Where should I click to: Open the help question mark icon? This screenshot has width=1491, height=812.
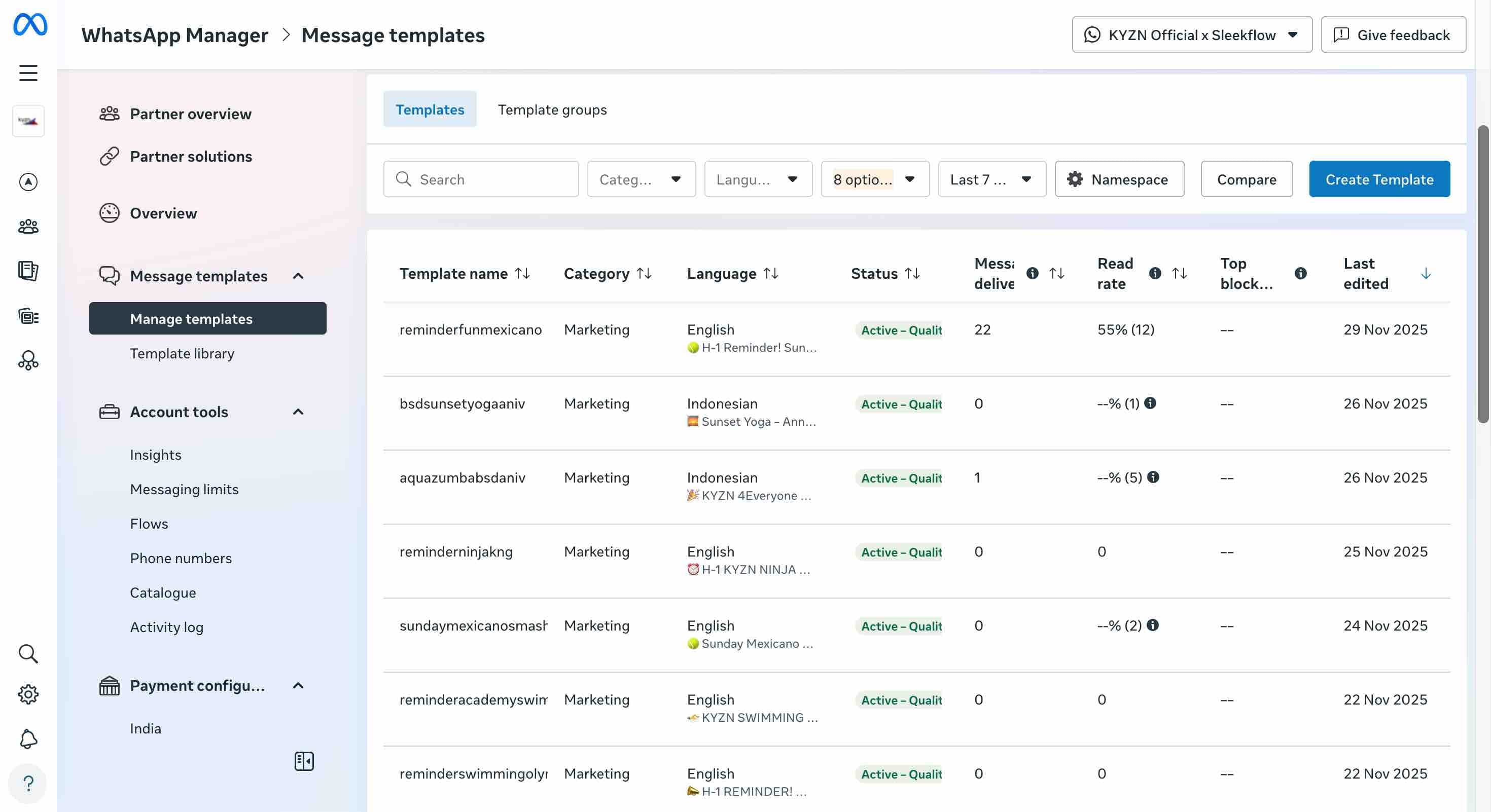[28, 784]
